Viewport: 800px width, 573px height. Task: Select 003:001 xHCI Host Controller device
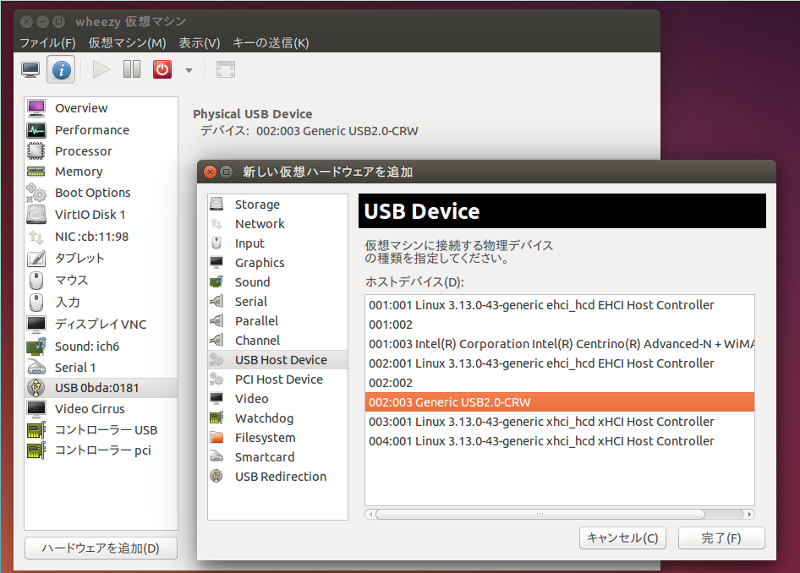(560, 421)
